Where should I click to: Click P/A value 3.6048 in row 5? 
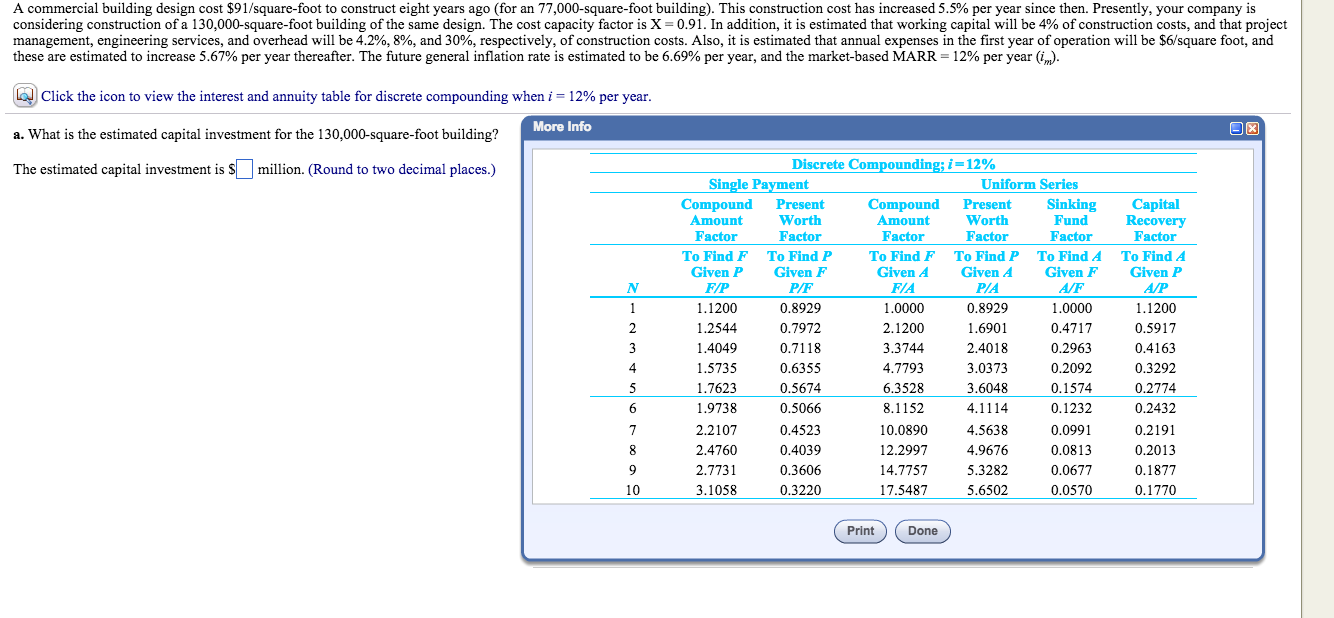click(x=987, y=388)
